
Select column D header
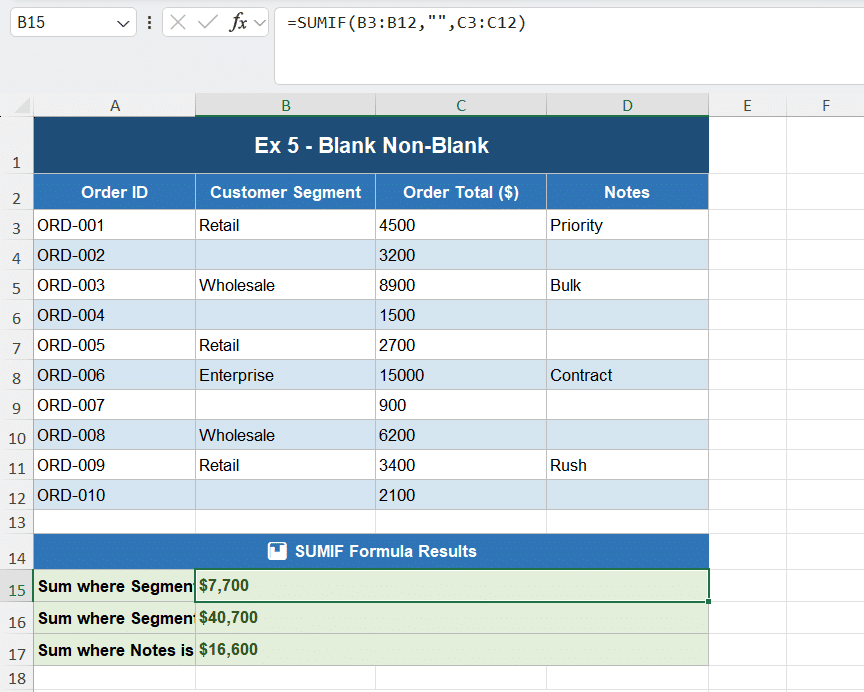[x=627, y=103]
